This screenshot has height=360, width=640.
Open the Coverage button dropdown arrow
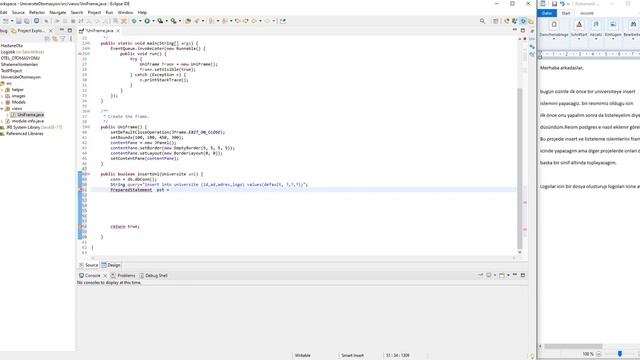pyautogui.click(x=167, y=21)
